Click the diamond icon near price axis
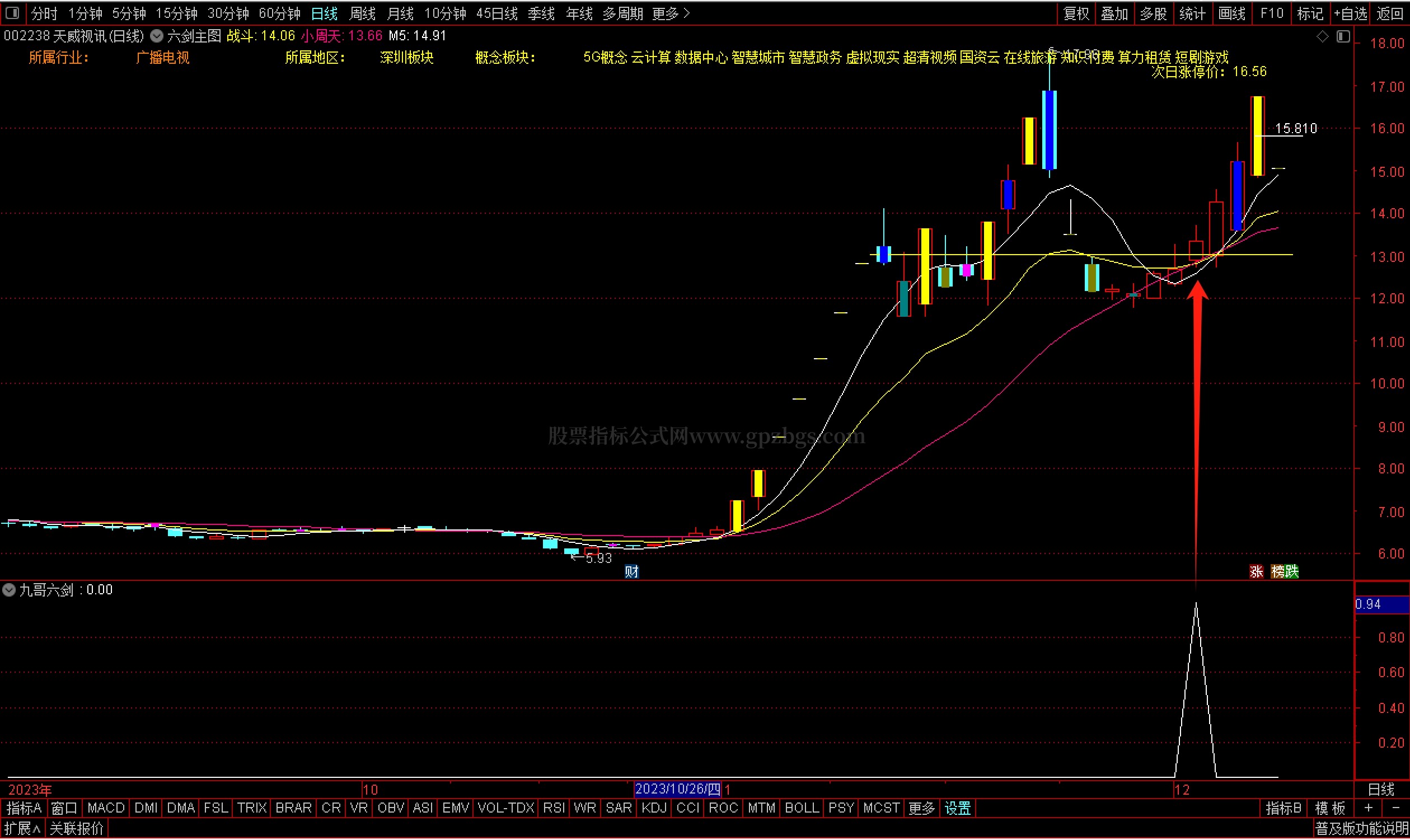 1322,36
